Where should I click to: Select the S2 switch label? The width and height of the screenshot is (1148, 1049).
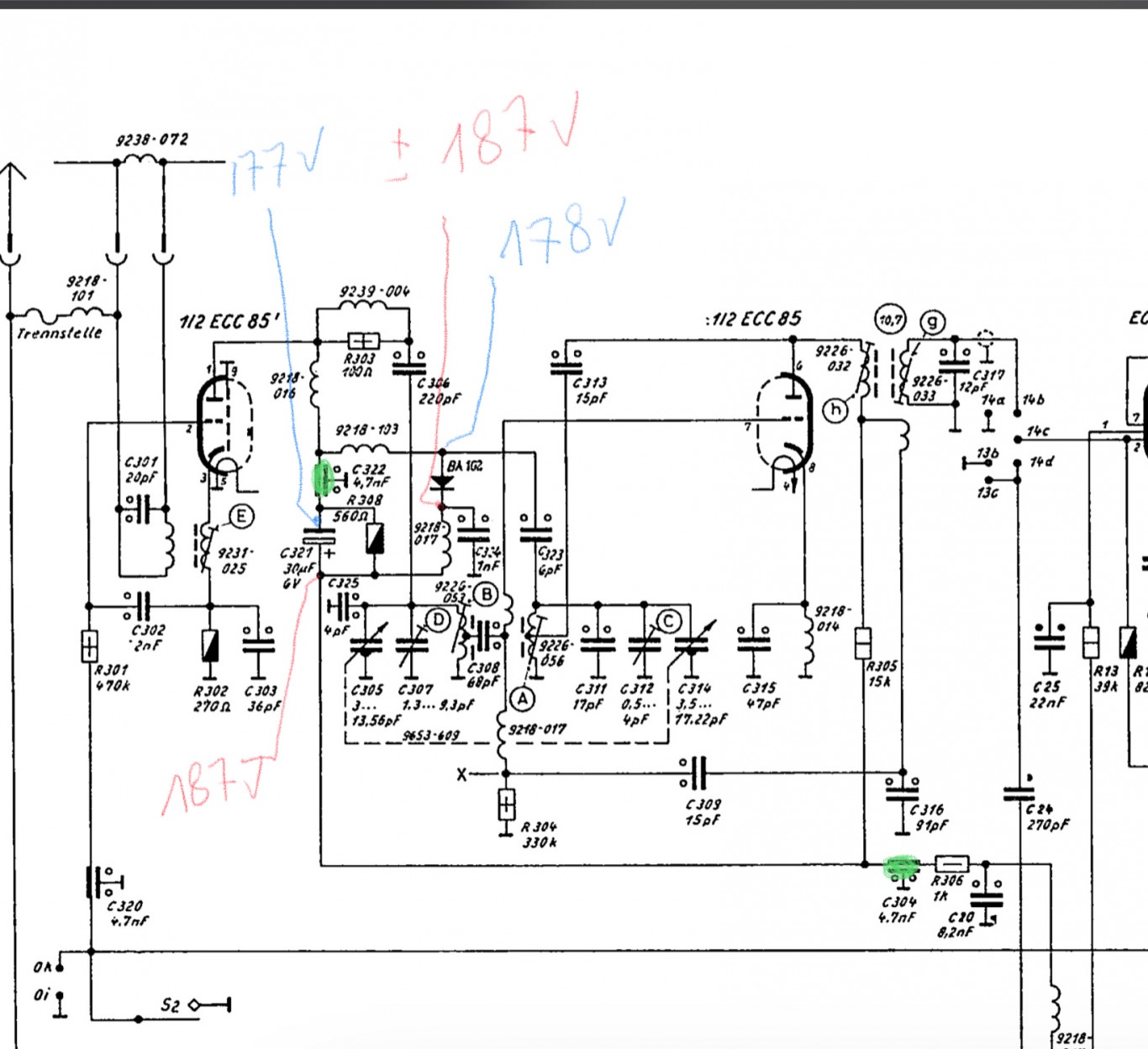(170, 1005)
